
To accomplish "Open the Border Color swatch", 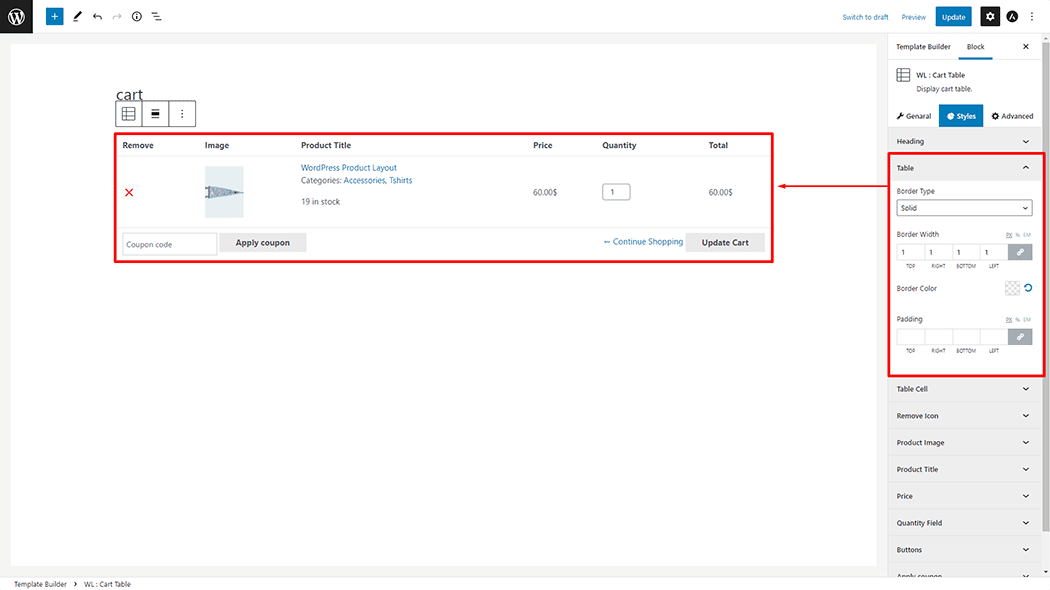I will pyautogui.click(x=1012, y=288).
